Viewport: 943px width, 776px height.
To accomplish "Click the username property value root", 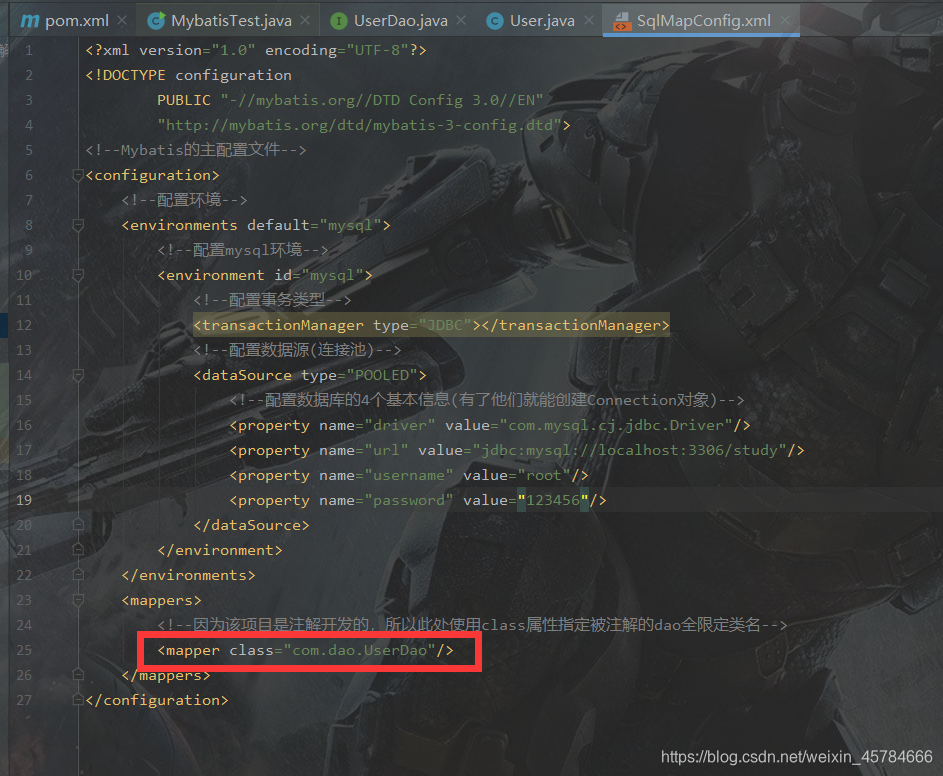I will point(544,475).
